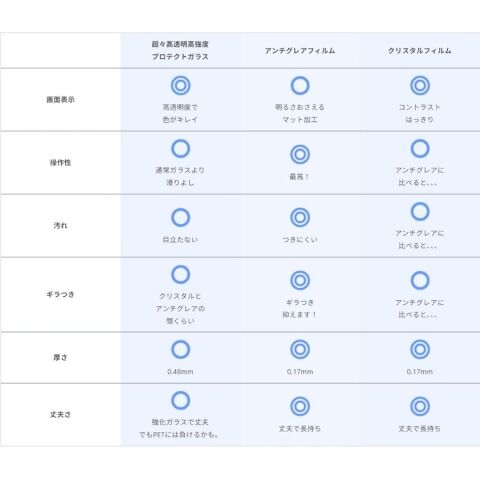Image resolution: width=480 pixels, height=480 pixels.
Task: Click the コントラストはっきり description text
Action: [420, 113]
